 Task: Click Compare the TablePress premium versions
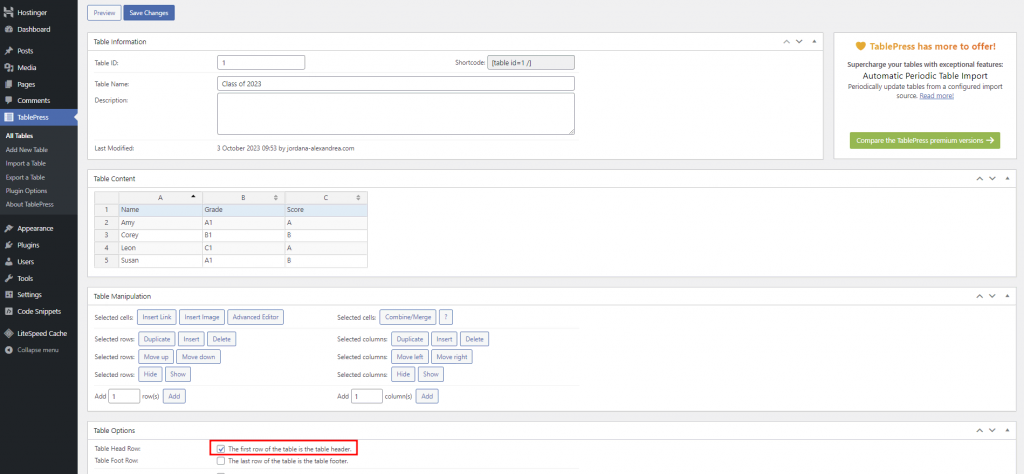tap(924, 140)
